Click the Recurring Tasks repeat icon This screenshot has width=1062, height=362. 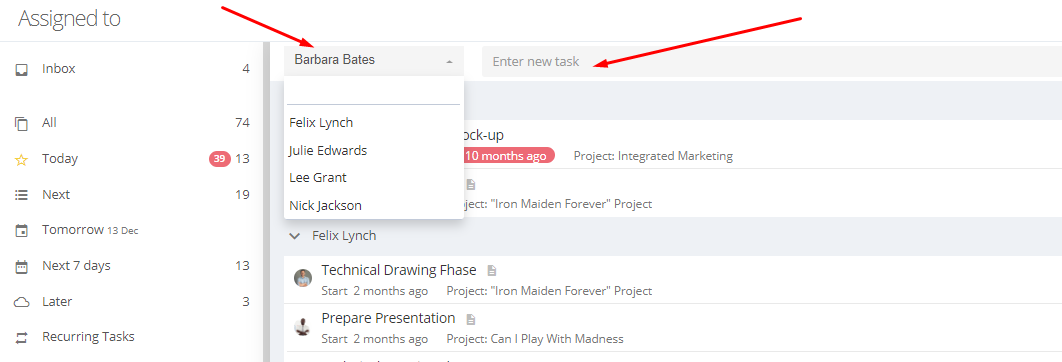click(22, 338)
